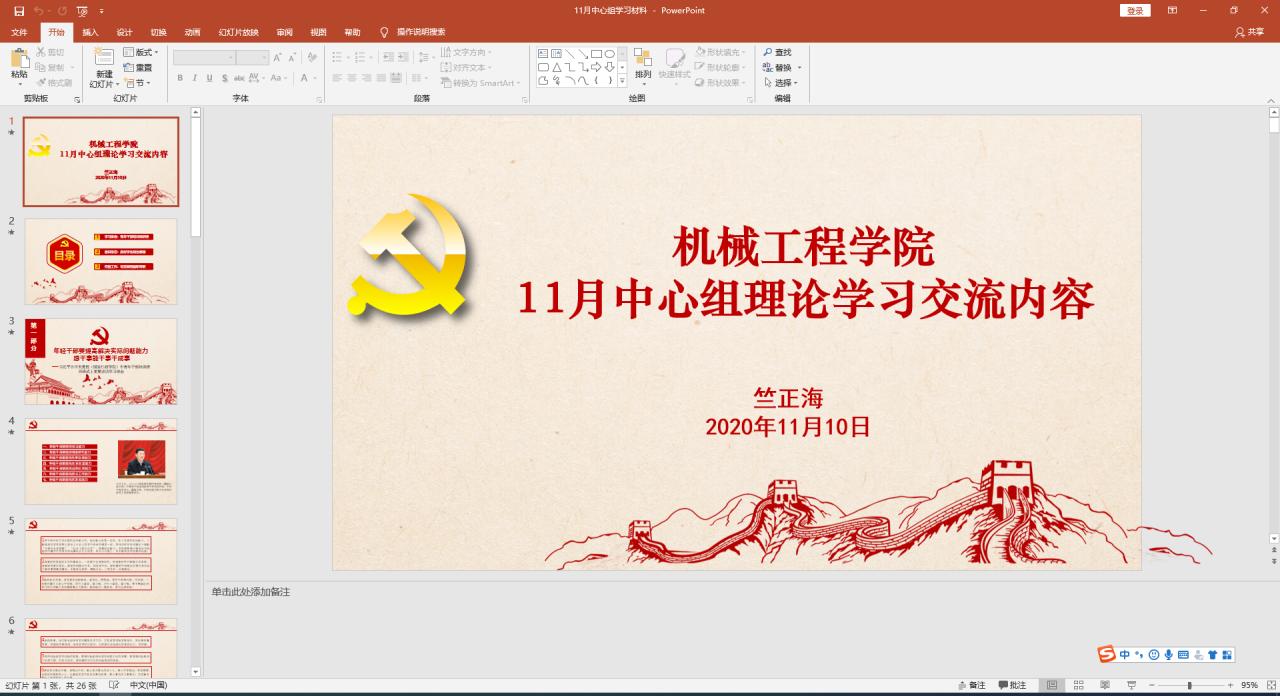Expand the Layout (版式) dropdown
This screenshot has width=1280, height=696.
coord(142,52)
